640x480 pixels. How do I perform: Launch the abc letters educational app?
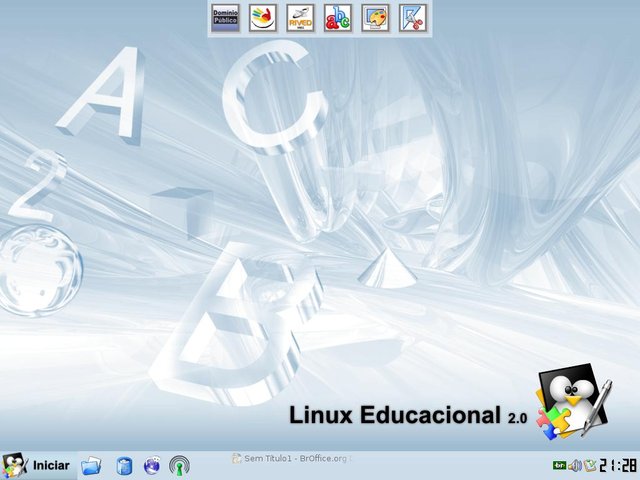[x=338, y=18]
